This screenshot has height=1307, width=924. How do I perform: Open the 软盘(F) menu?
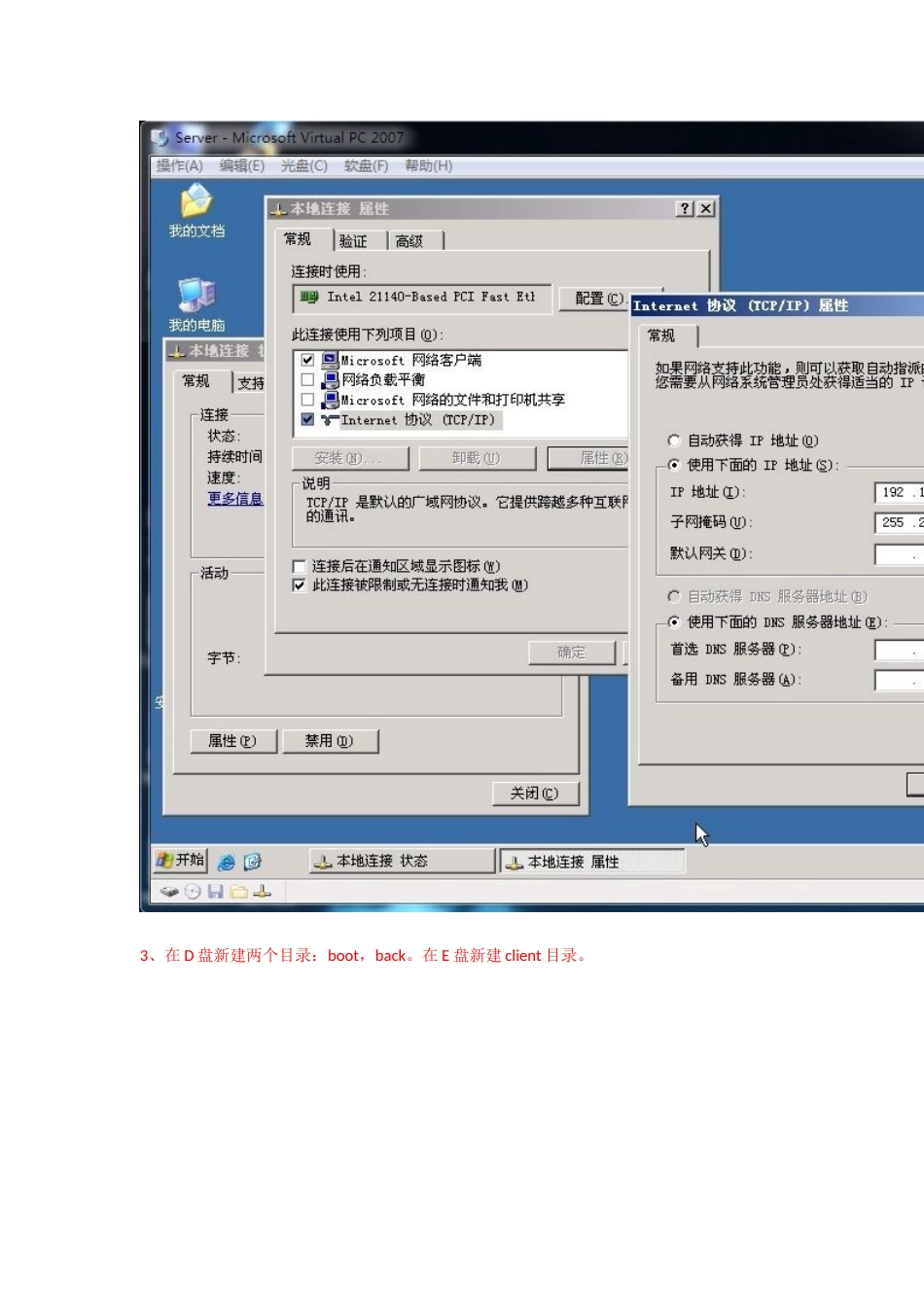(367, 166)
